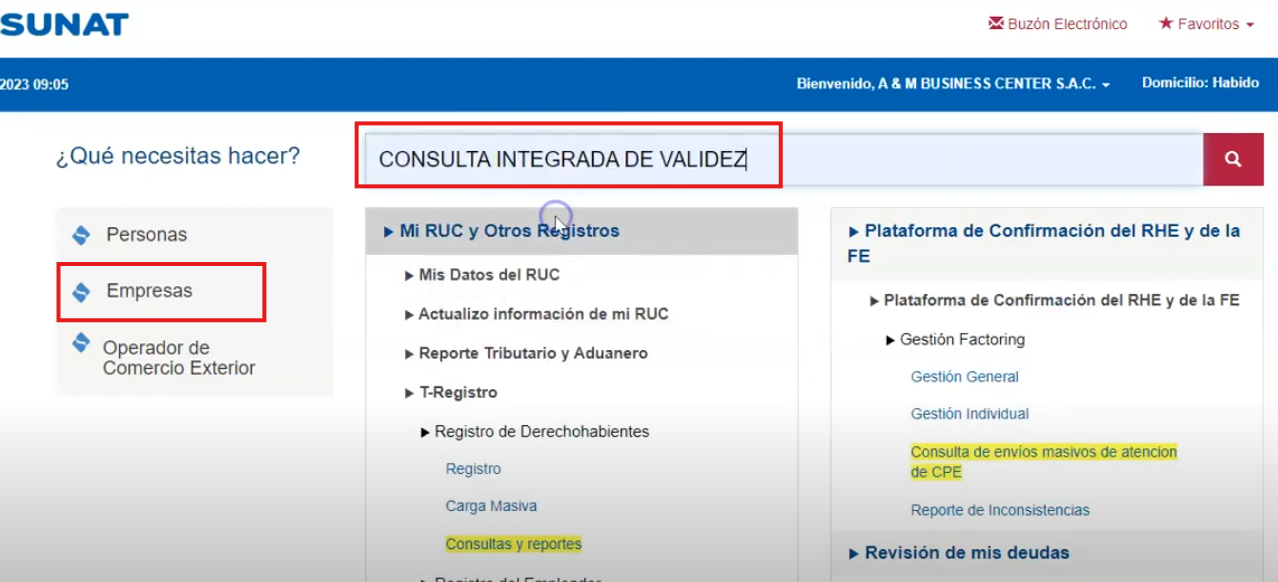Click the red star Favoritos icon
Image resolution: width=1278 pixels, height=582 pixels.
point(1164,23)
